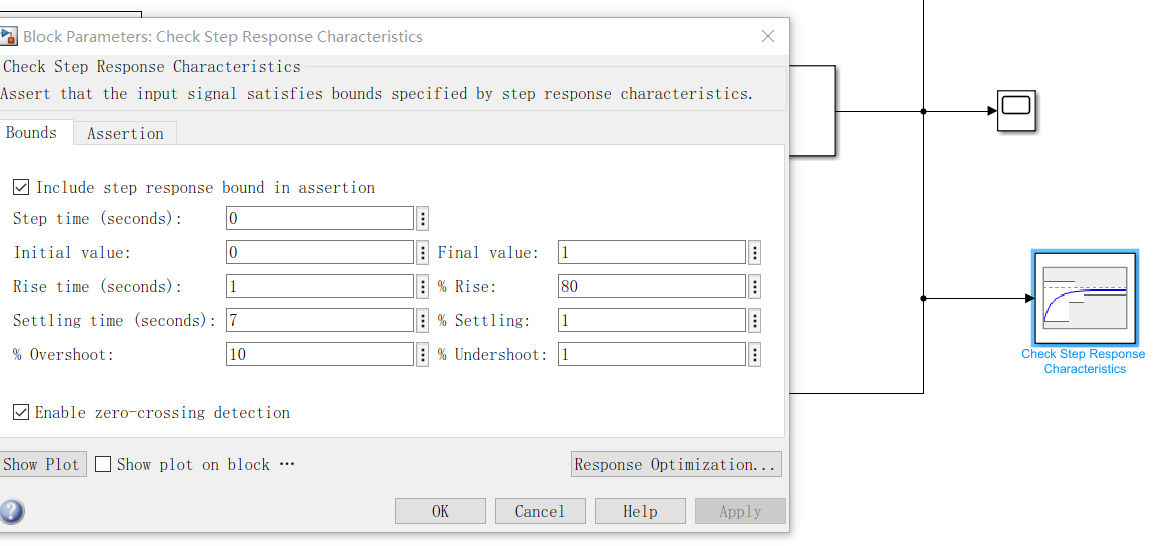Open the three-dot menu beside % Undershoot field
Viewport: 1160px width, 546px height.
coord(754,354)
